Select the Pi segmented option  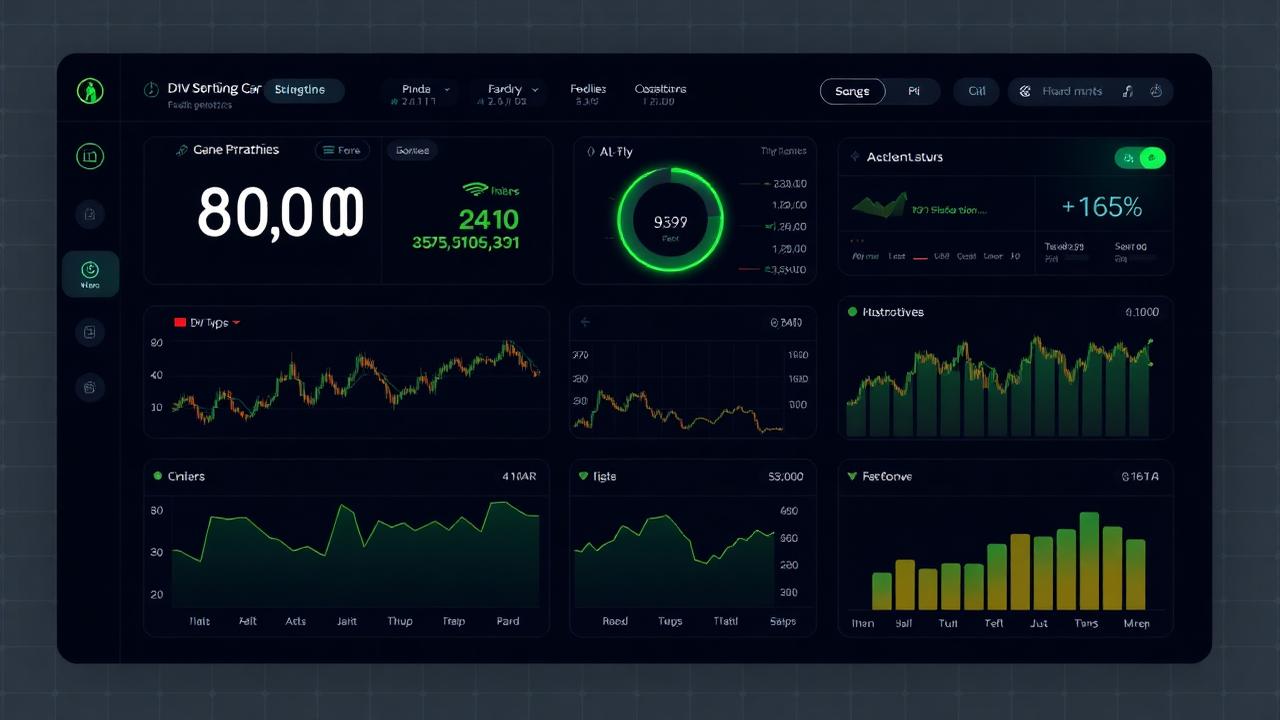tap(913, 91)
